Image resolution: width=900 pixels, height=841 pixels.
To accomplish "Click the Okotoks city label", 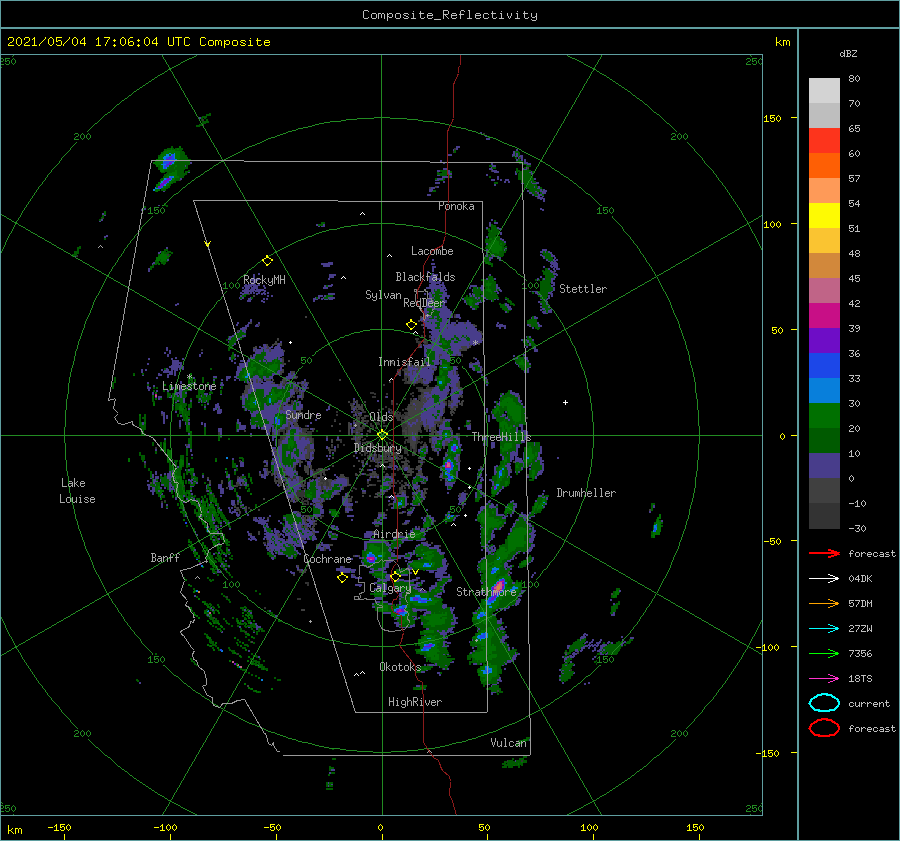I will 400,667.
